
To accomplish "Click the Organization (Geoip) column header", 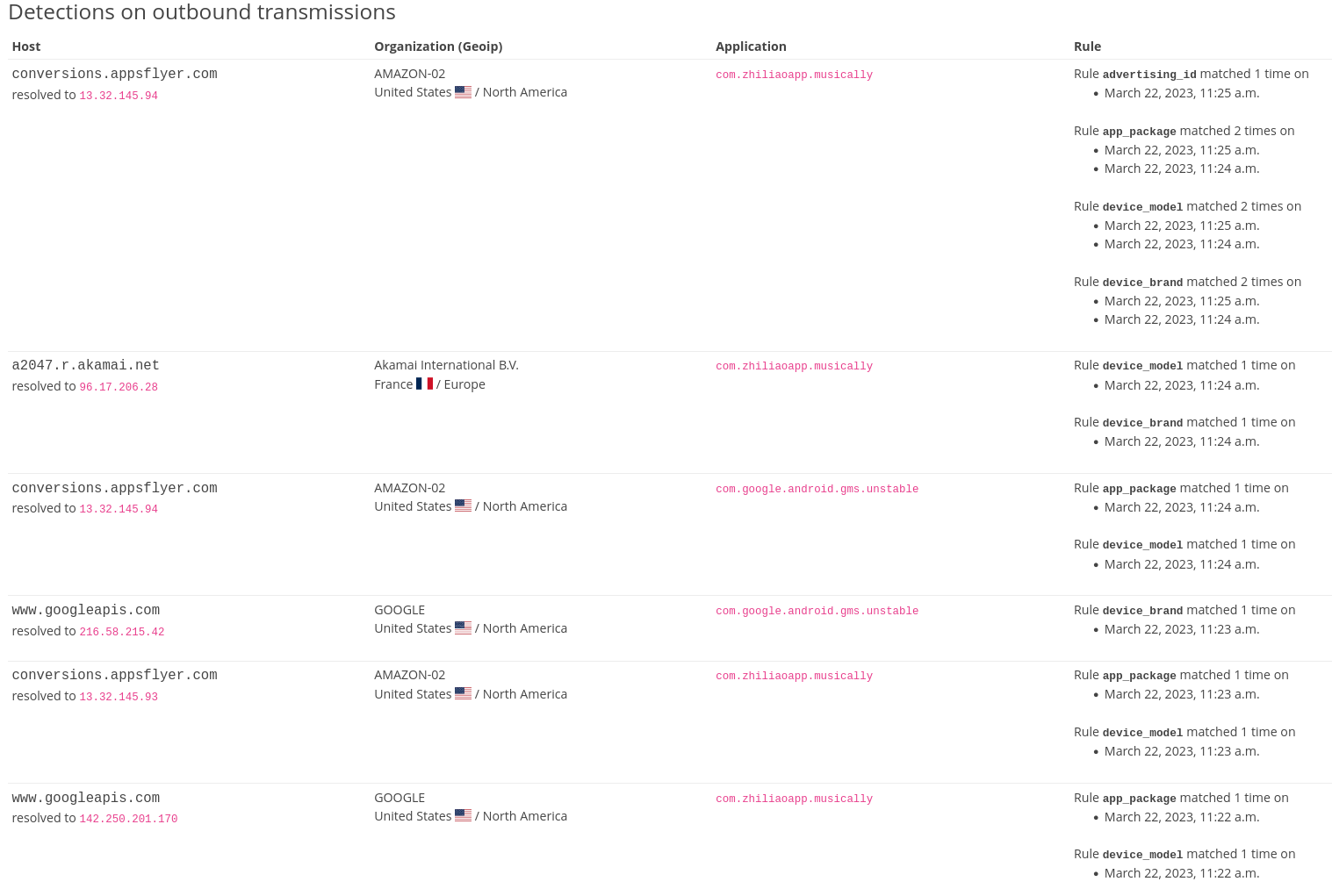I will [438, 47].
